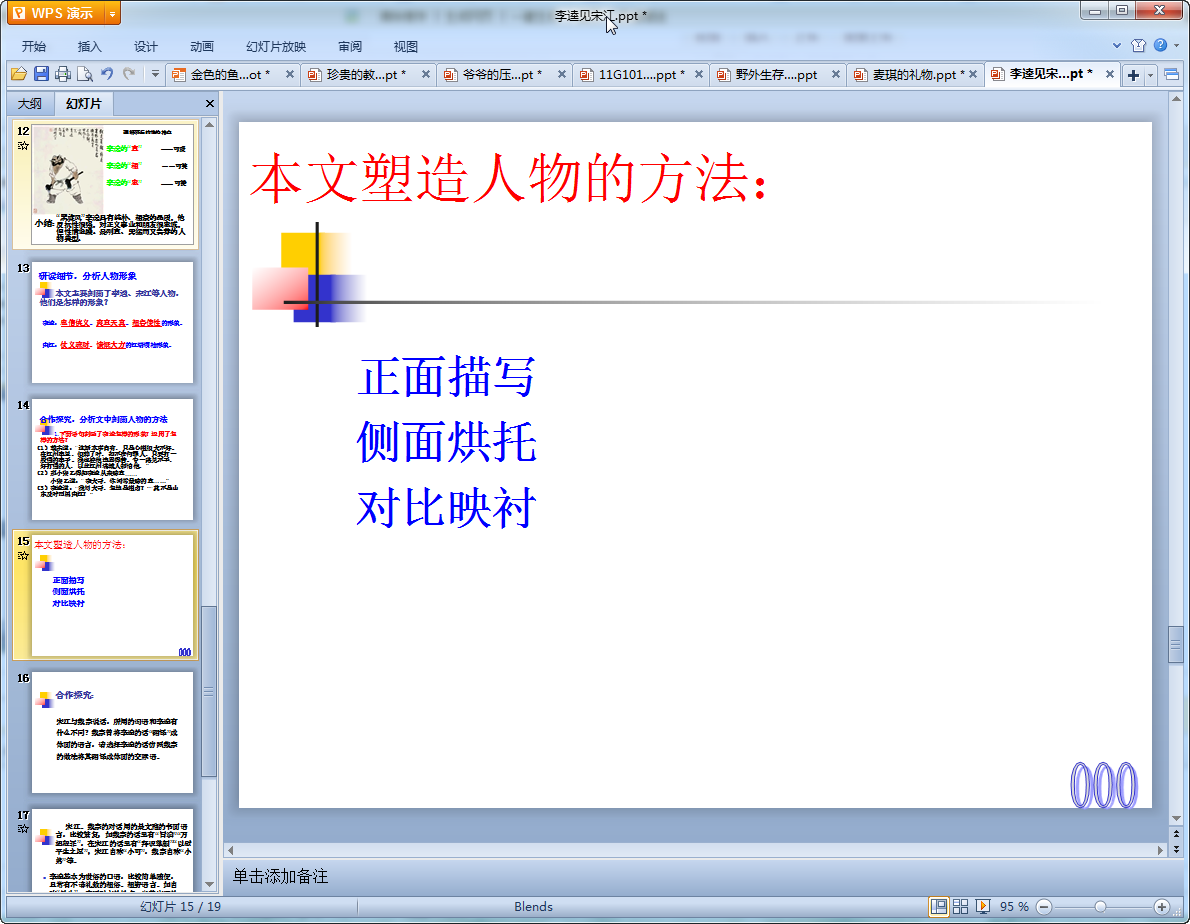Start slideshow from status bar icon
Screen dimensions: 1190x924
(983, 906)
